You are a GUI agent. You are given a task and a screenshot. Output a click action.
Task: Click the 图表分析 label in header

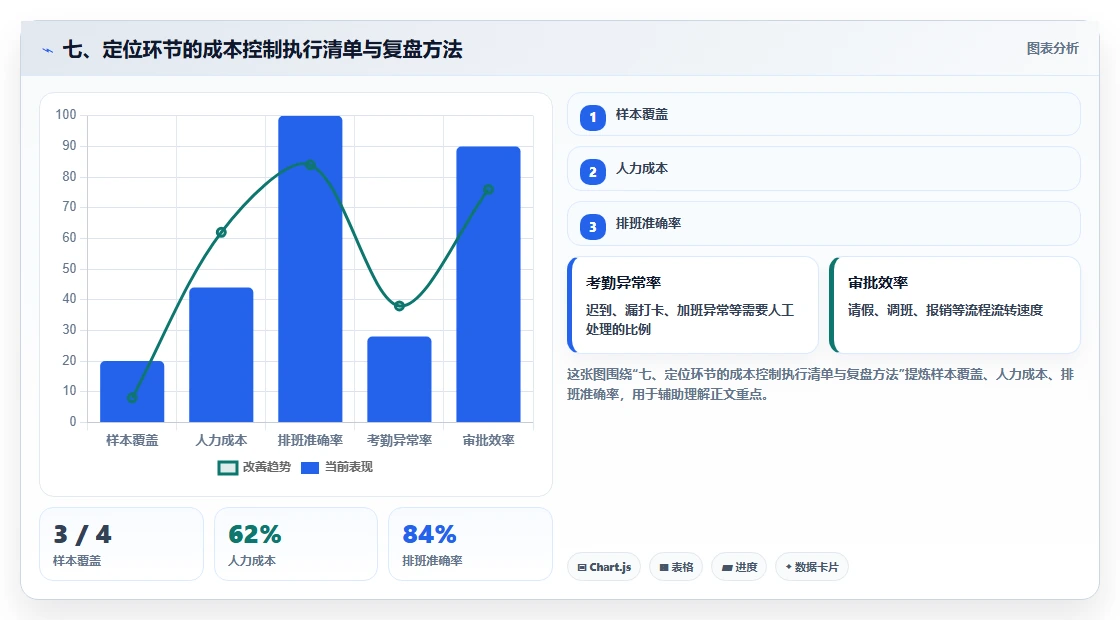pyautogui.click(x=1052, y=49)
